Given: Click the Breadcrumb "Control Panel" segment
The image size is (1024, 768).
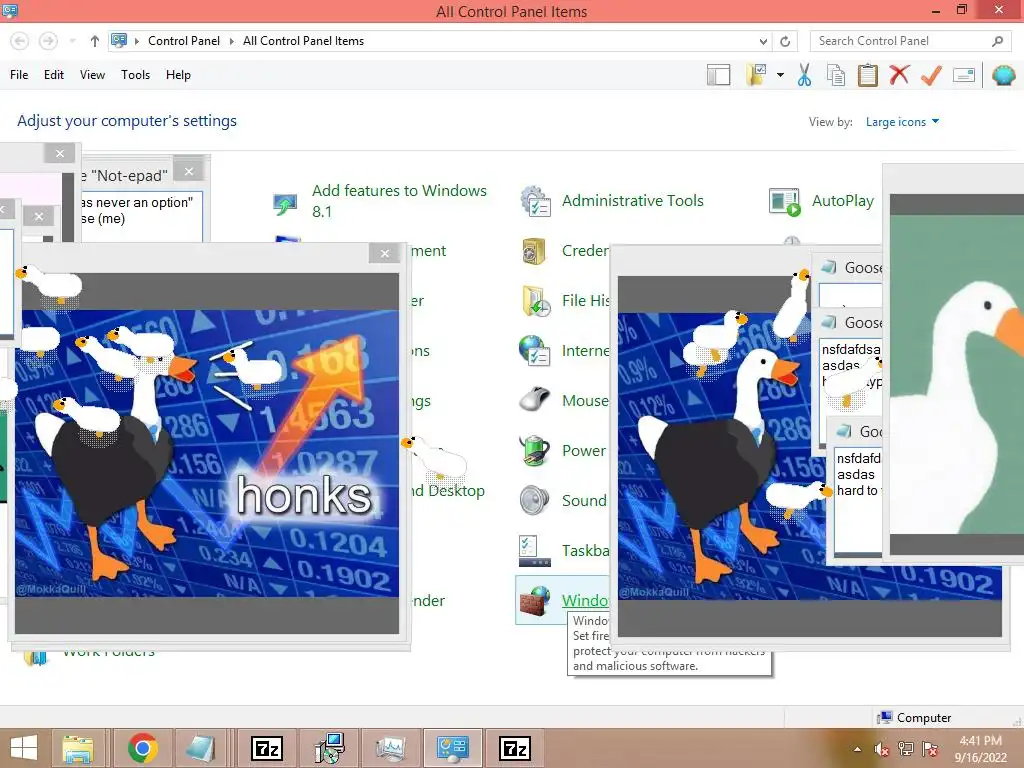Looking at the screenshot, I should (x=184, y=41).
